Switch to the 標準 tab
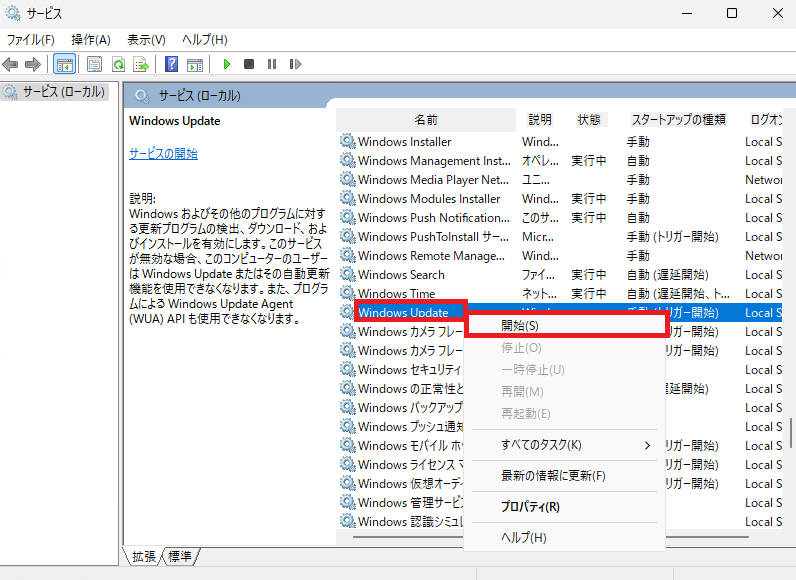The width and height of the screenshot is (796, 580). coord(181,556)
